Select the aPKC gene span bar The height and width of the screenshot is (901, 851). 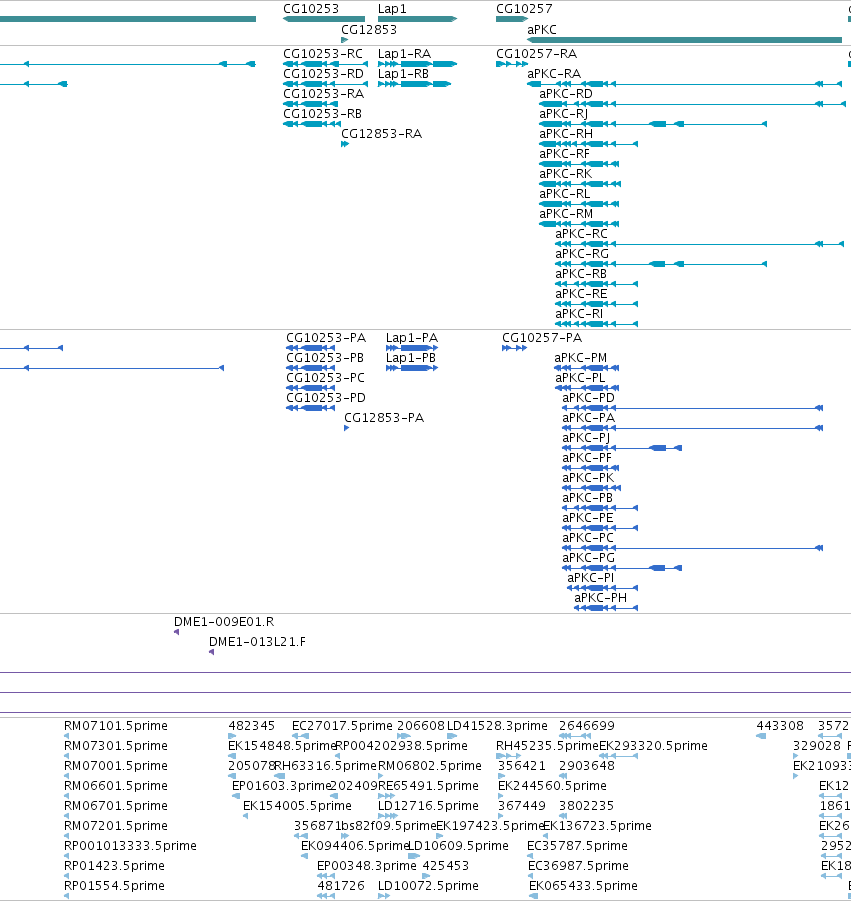[684, 40]
